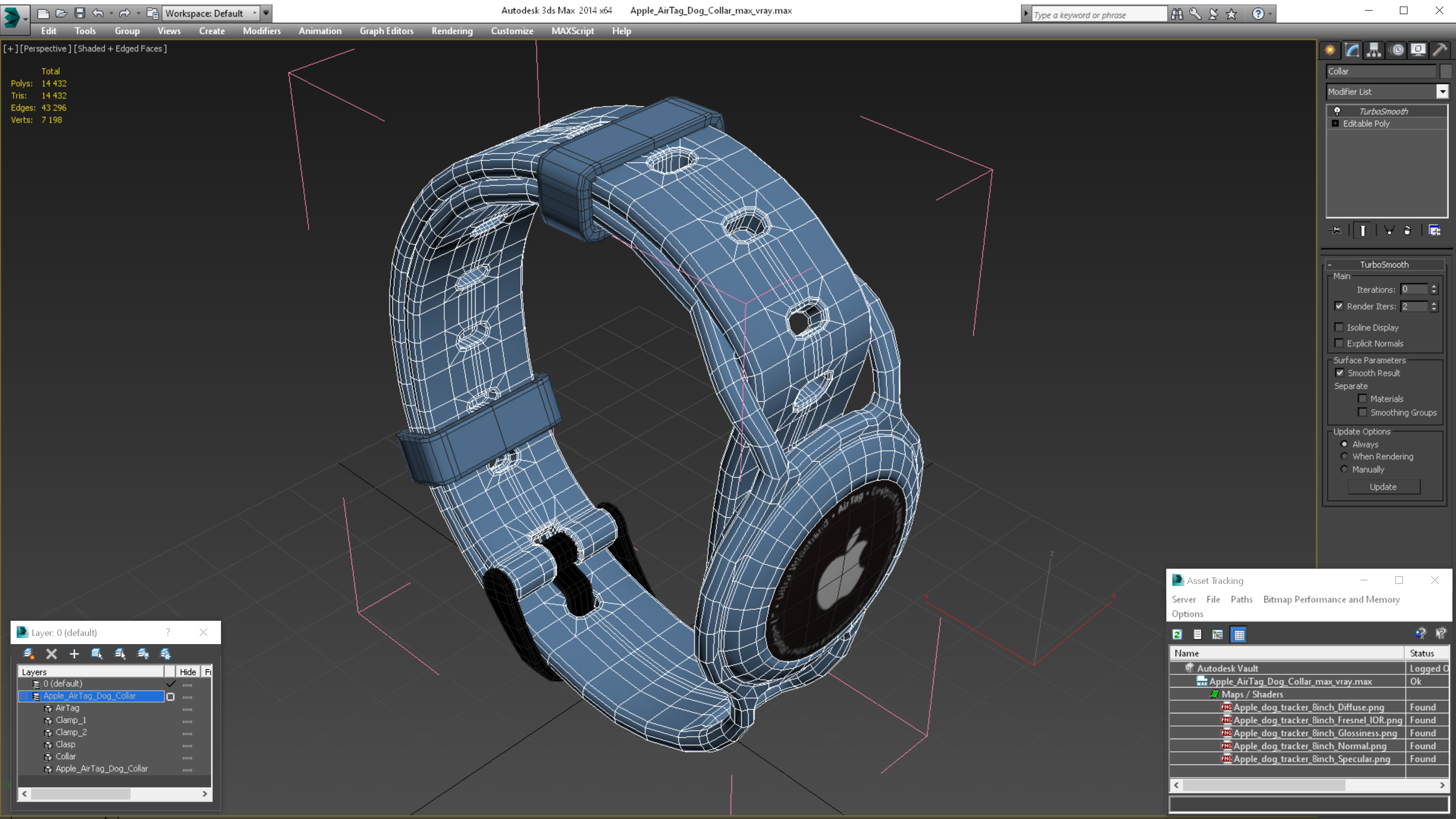
Task: Open the Hierarchy command panel tab
Action: tap(1374, 51)
